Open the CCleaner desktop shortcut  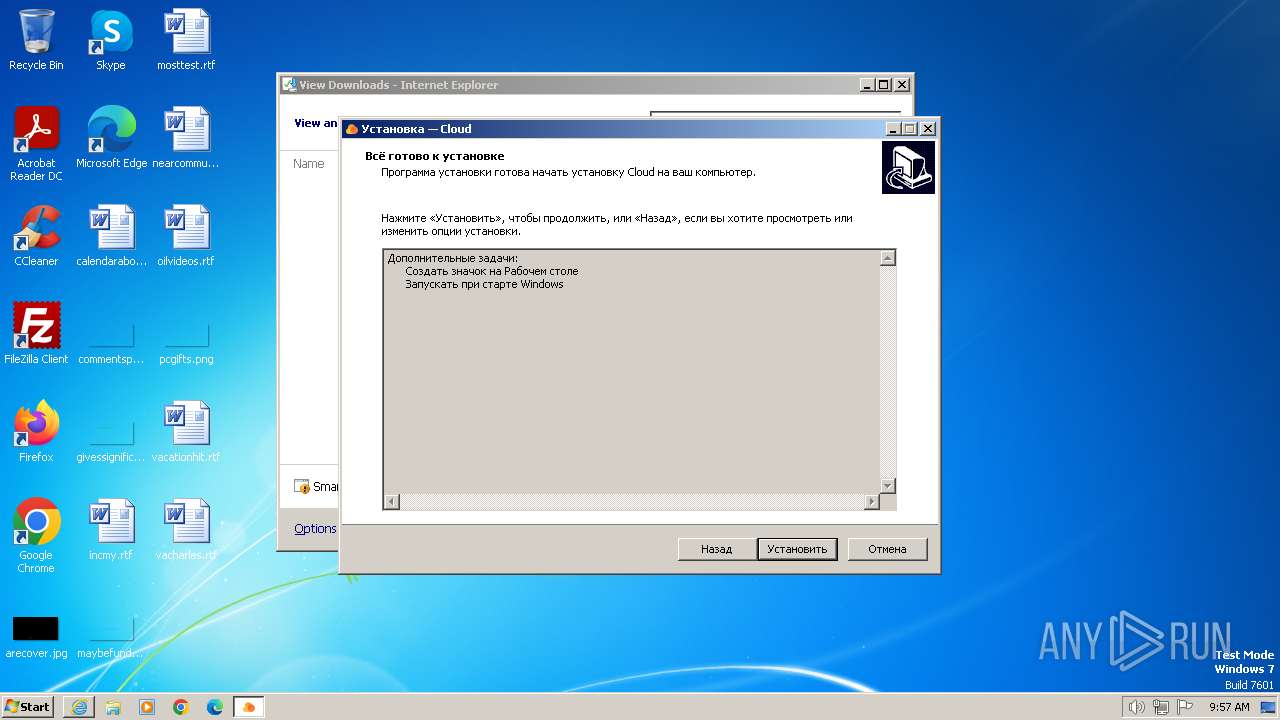tap(36, 236)
